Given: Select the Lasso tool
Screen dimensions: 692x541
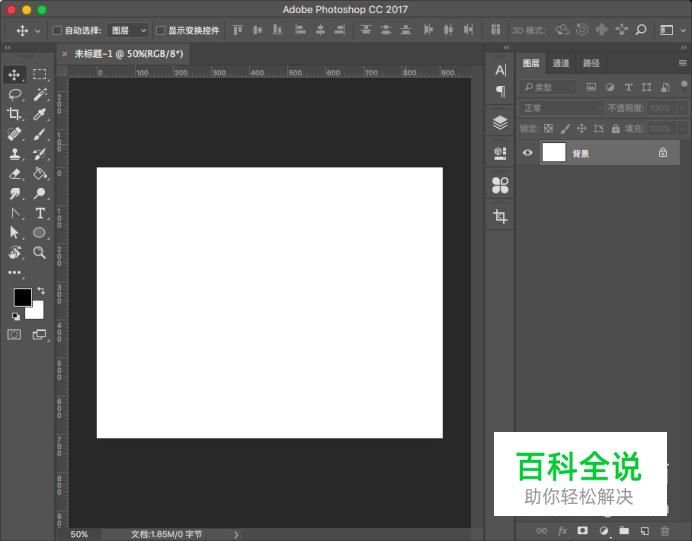Looking at the screenshot, I should click(x=15, y=94).
